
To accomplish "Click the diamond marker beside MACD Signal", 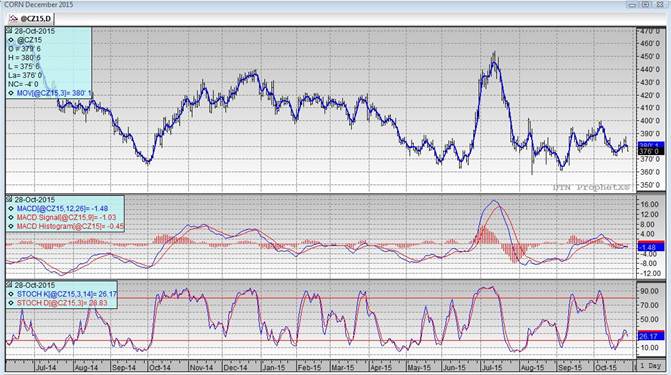I will (11, 217).
